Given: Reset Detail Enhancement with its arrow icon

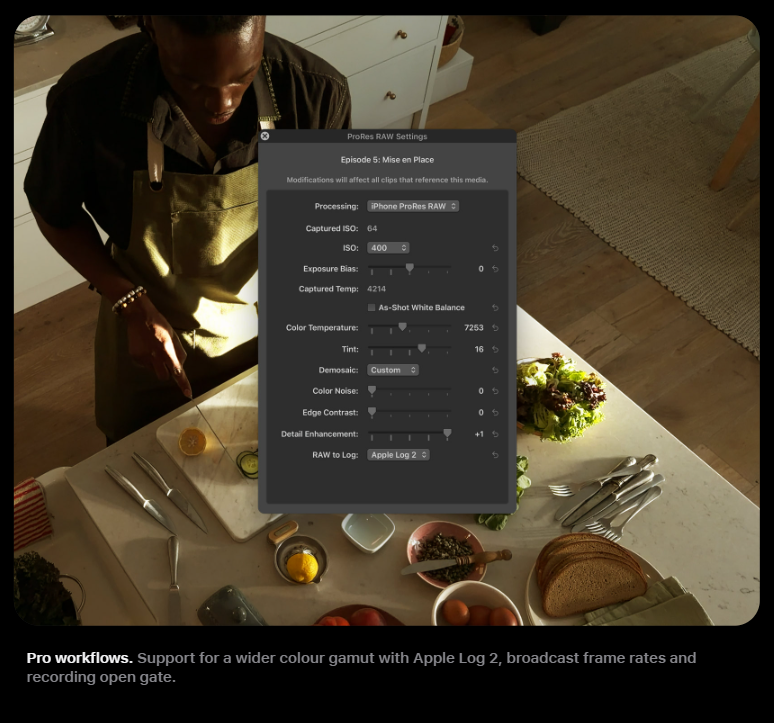Looking at the screenshot, I should coord(495,434).
